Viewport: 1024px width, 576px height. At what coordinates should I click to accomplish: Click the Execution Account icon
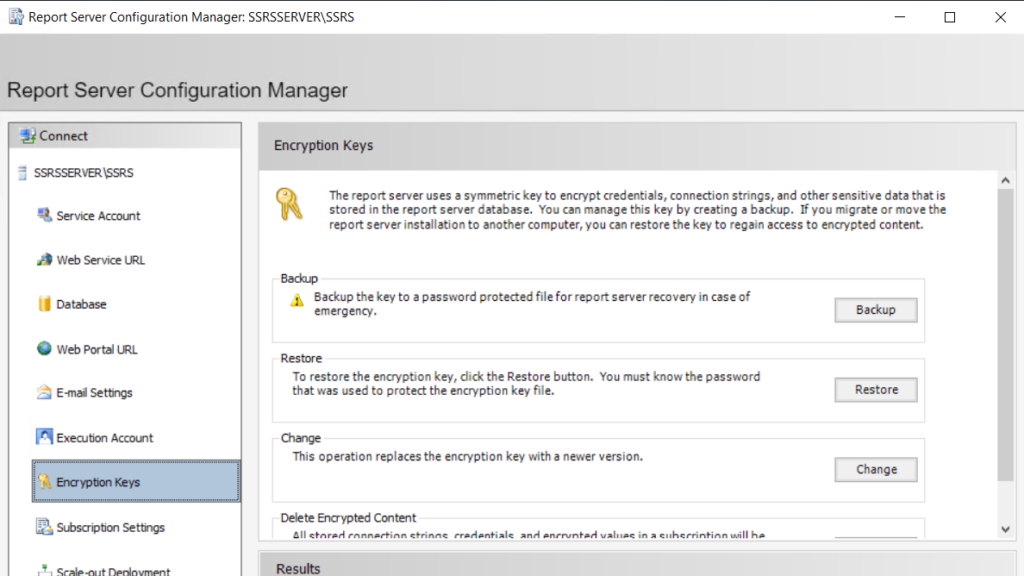44,437
